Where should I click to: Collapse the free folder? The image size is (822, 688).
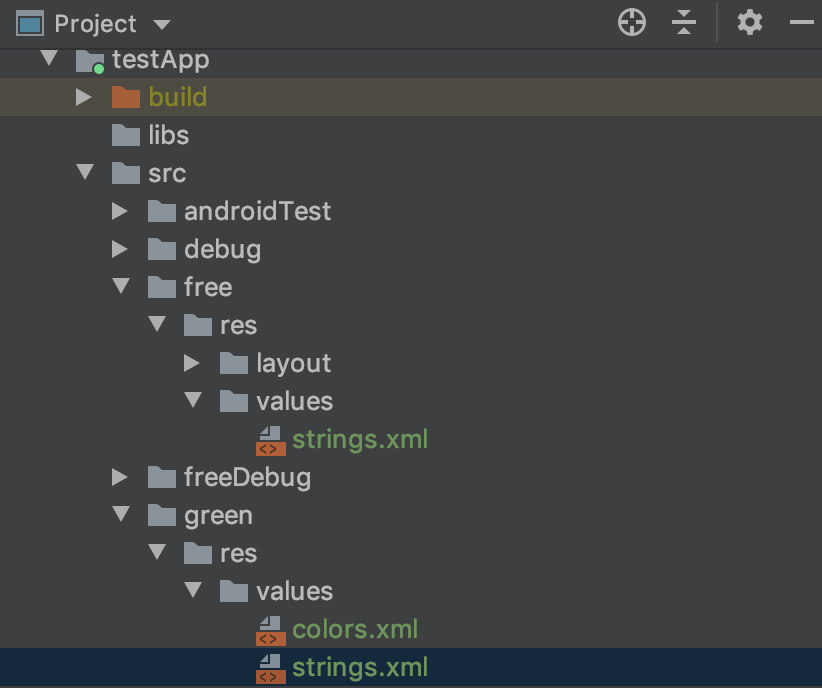[121, 286]
